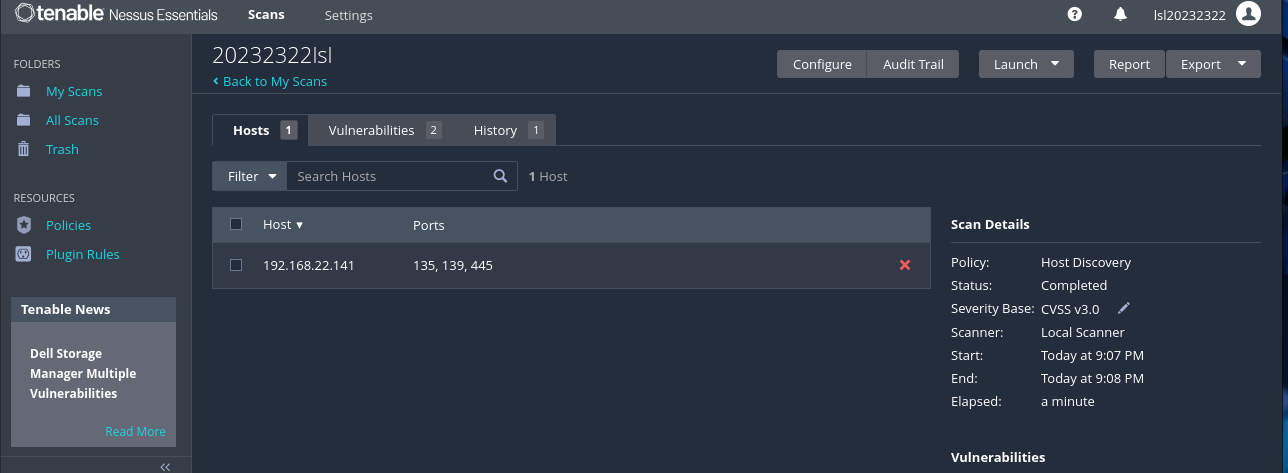Click the help question mark icon
Viewport: 1288px width, 473px height.
1075,14
